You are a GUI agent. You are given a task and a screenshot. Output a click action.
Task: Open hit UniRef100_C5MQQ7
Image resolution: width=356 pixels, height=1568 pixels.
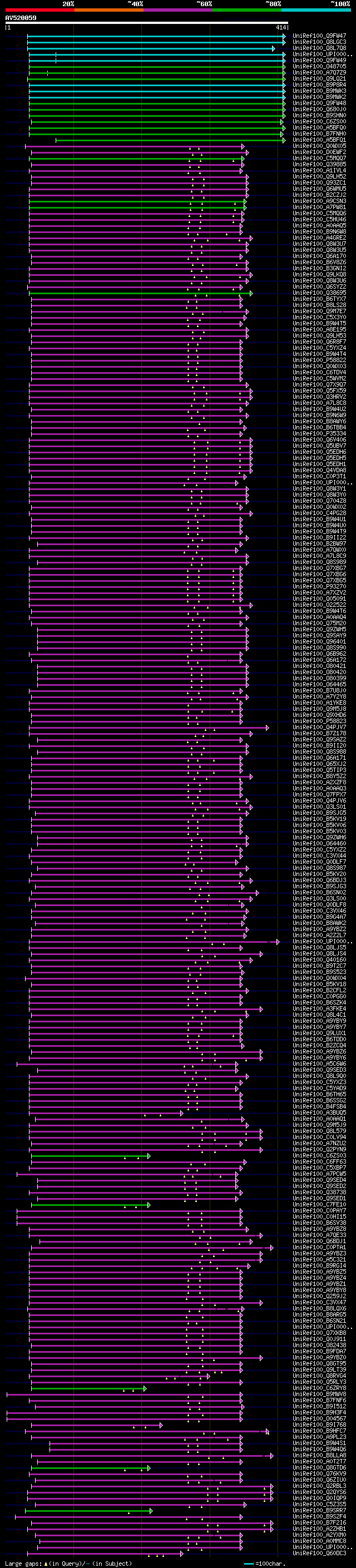[319, 159]
